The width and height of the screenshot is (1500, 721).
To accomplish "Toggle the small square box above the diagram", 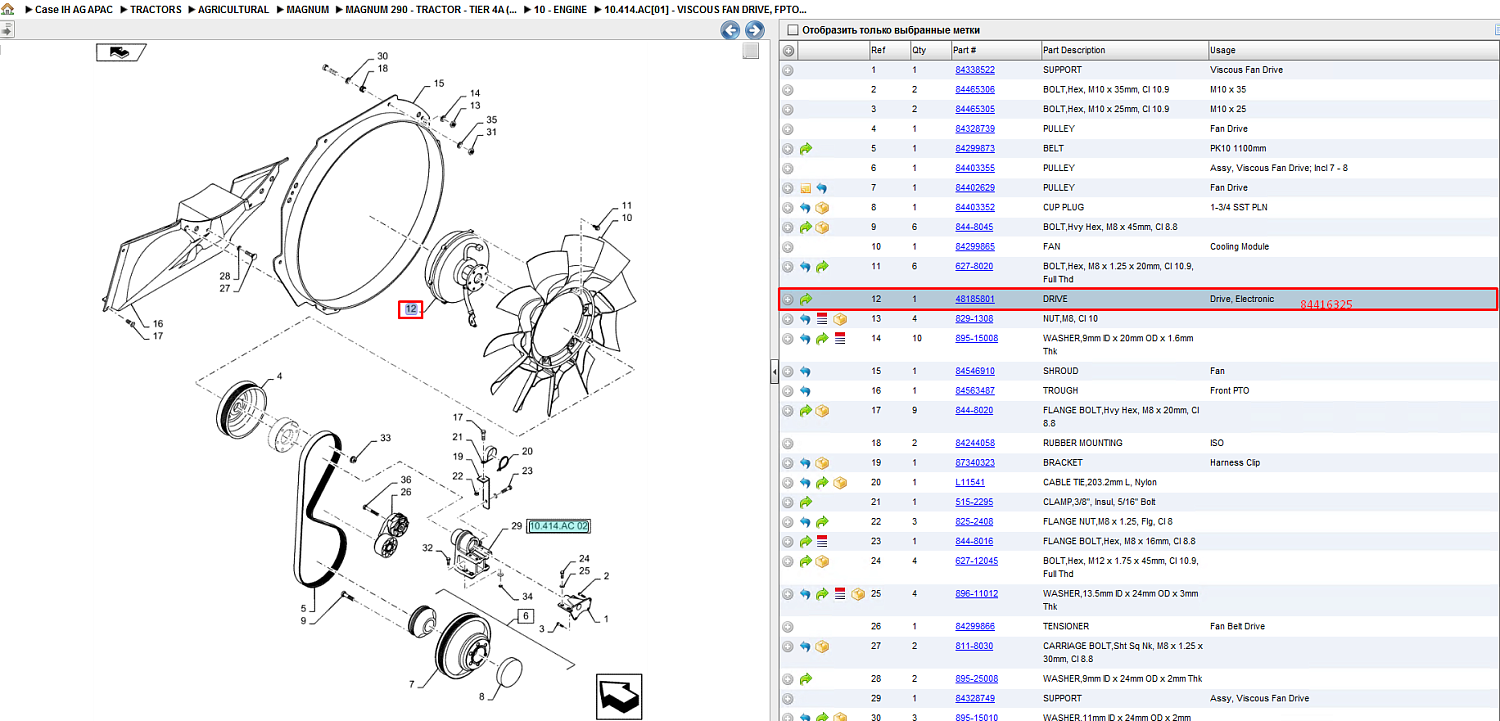I will point(750,51).
